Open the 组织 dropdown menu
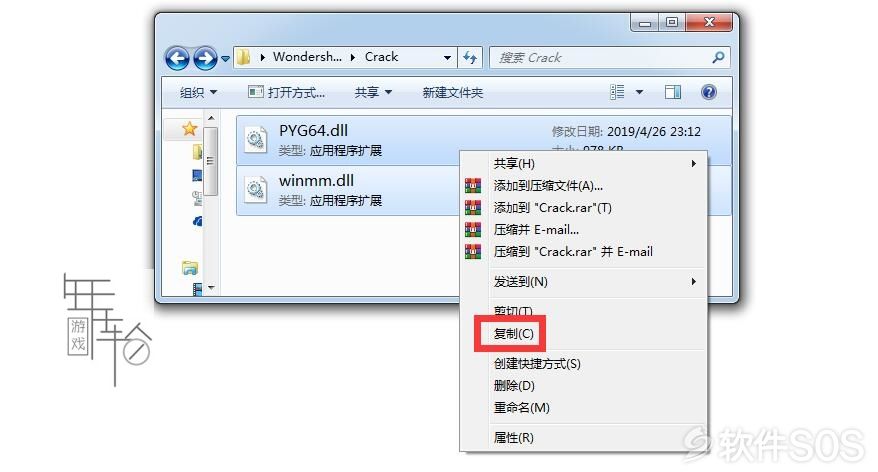The height and width of the screenshot is (472, 878). pyautogui.click(x=198, y=92)
